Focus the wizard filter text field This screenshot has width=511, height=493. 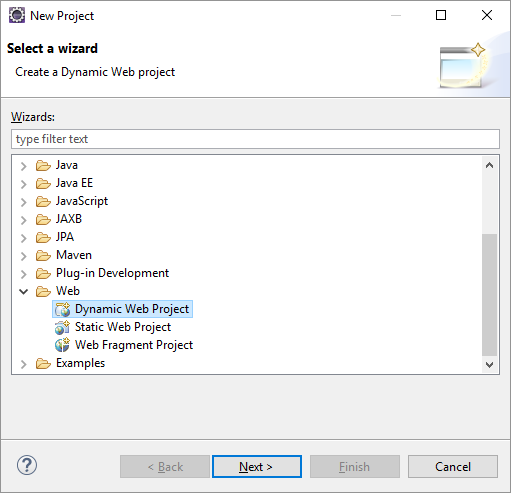click(x=255, y=139)
